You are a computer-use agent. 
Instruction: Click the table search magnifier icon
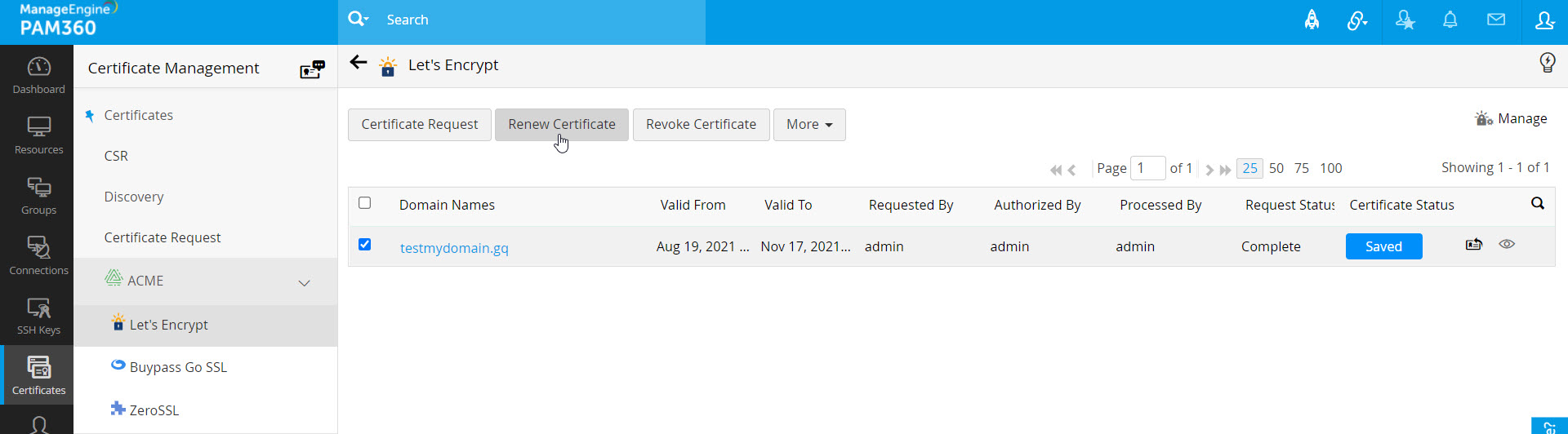pos(1537,204)
